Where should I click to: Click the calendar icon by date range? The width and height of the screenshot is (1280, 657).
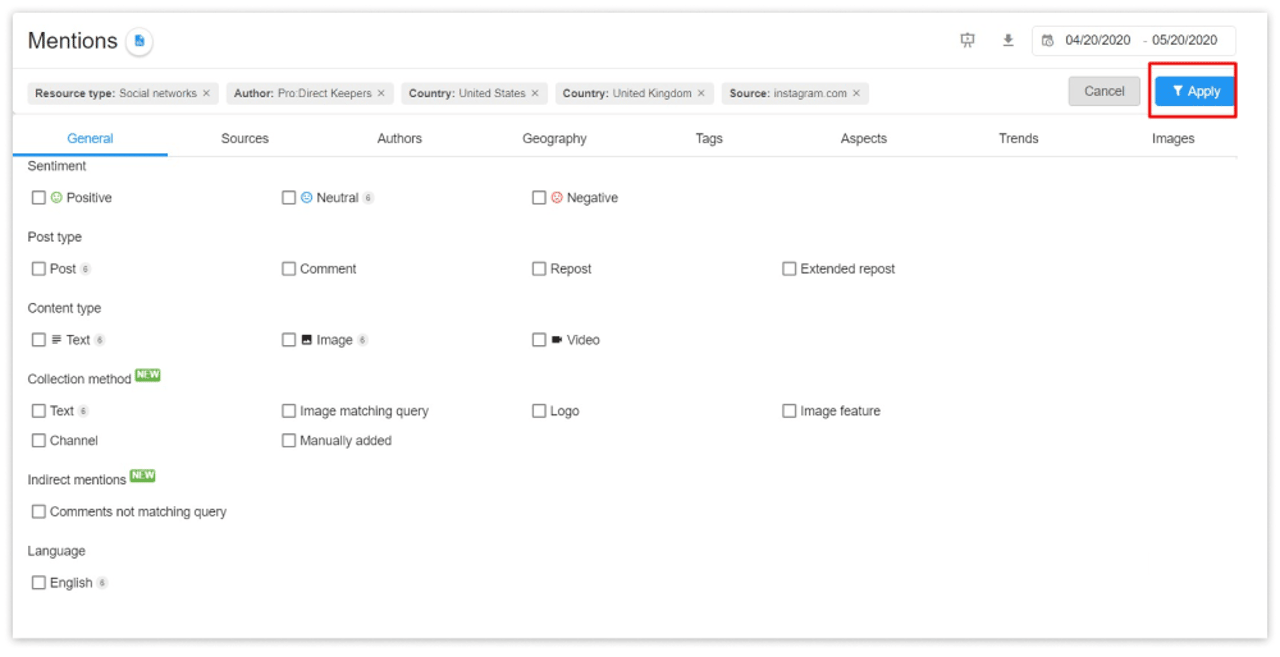tap(1047, 41)
